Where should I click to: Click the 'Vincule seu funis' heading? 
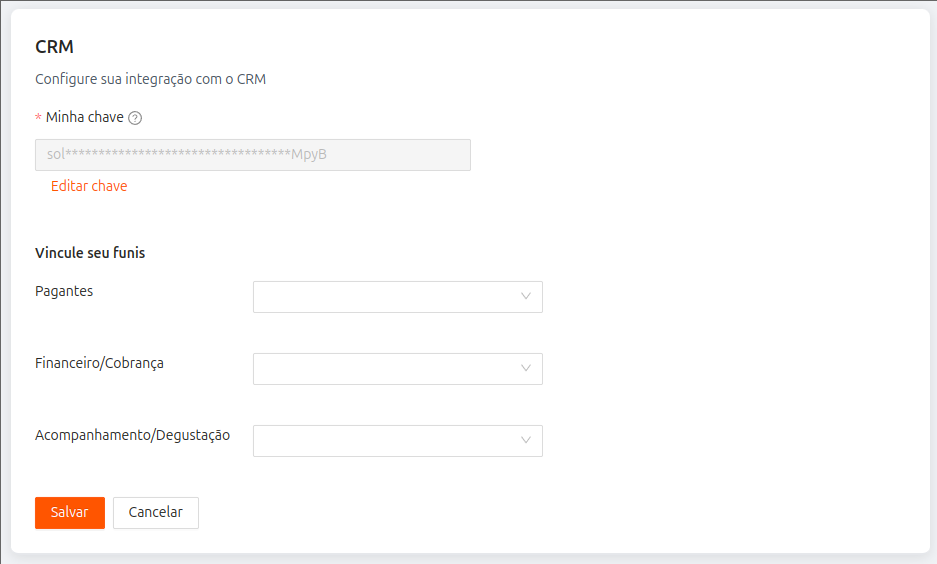tap(90, 253)
